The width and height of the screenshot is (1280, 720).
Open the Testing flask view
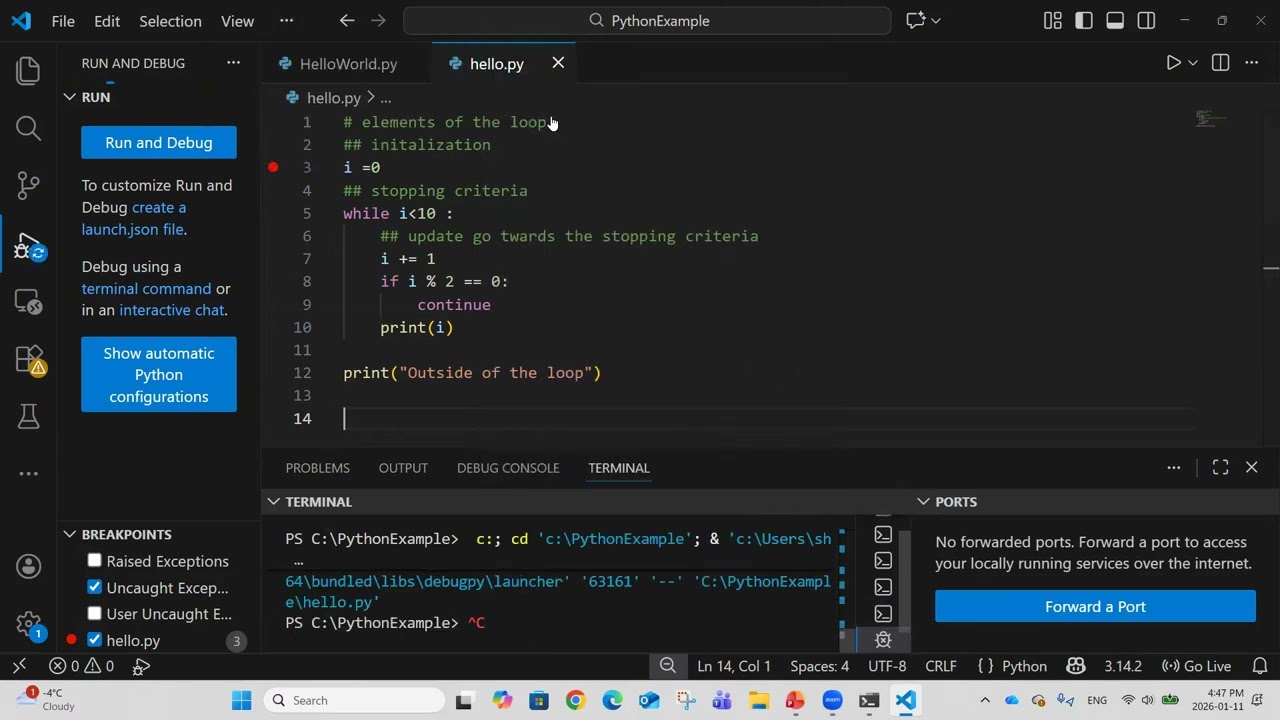[28, 416]
